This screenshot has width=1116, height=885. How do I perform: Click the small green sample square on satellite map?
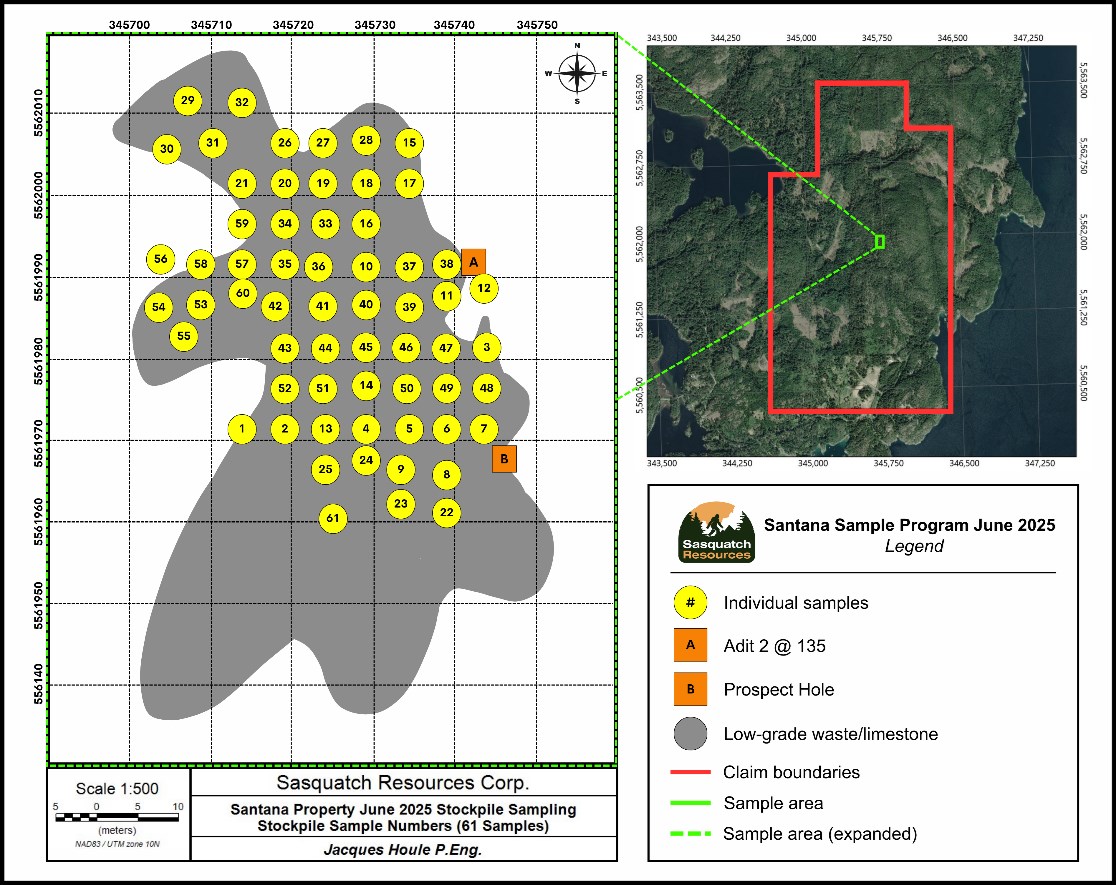click(879, 241)
